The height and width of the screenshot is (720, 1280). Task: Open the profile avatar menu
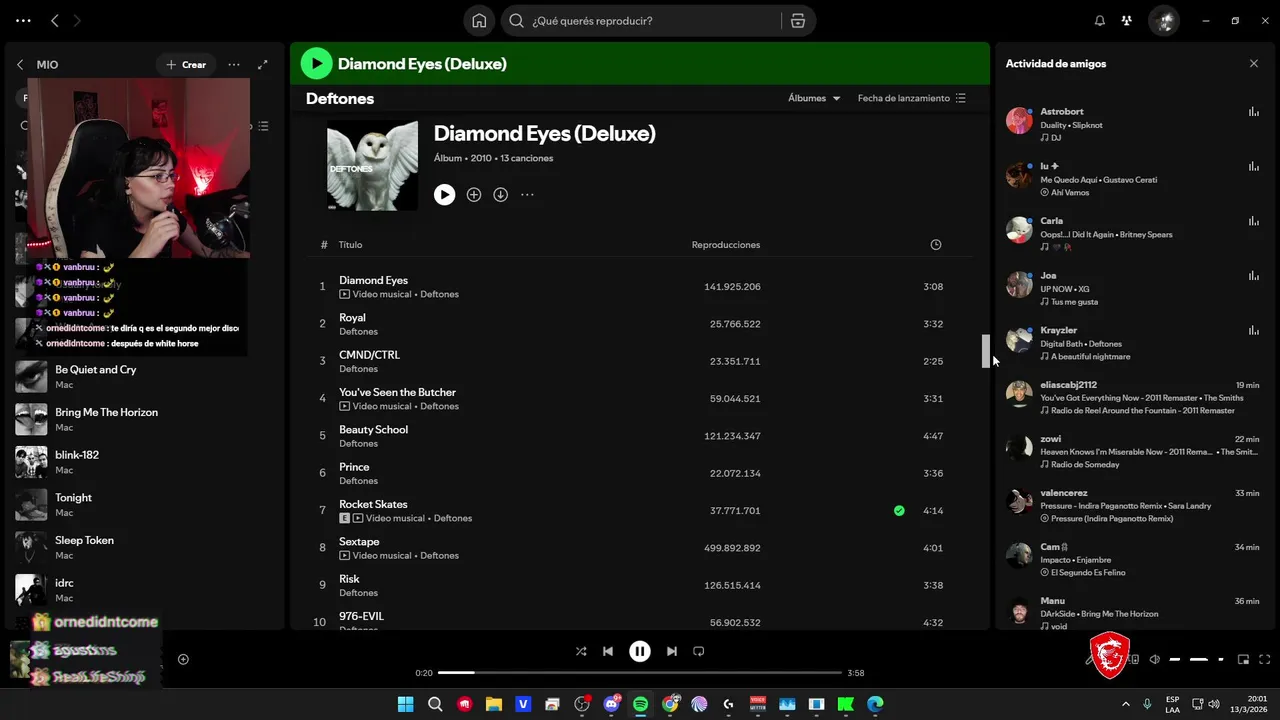coord(1163,21)
